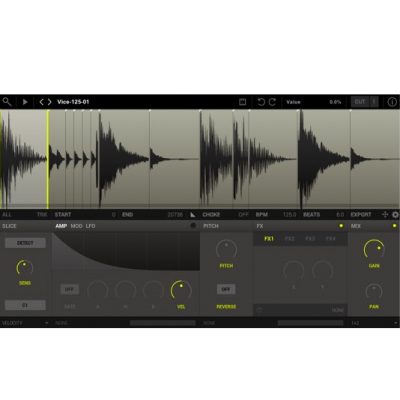Expand the Velocity dropdown
Screen dimensions: 400x400
click(25, 323)
